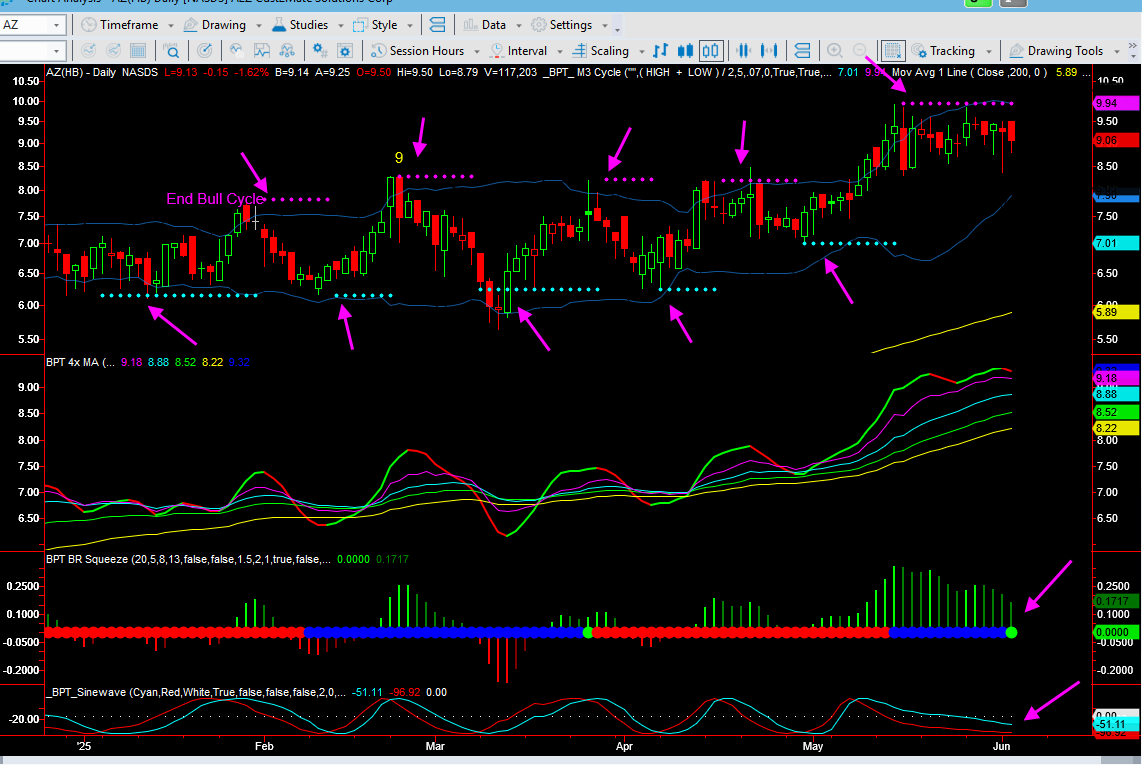Viewport: 1142px width, 765px height.
Task: Click the zoom out magnifier icon
Action: point(860,51)
